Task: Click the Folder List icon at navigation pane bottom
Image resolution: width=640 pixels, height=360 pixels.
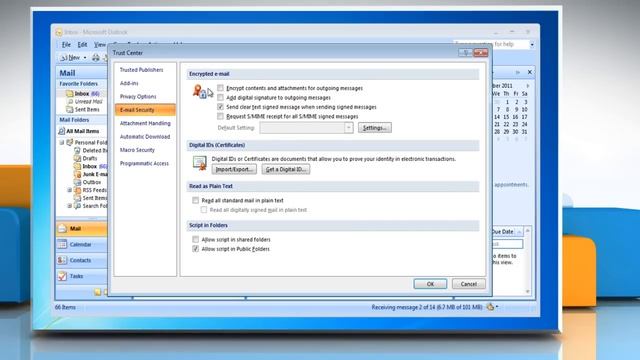Action: coord(98,292)
